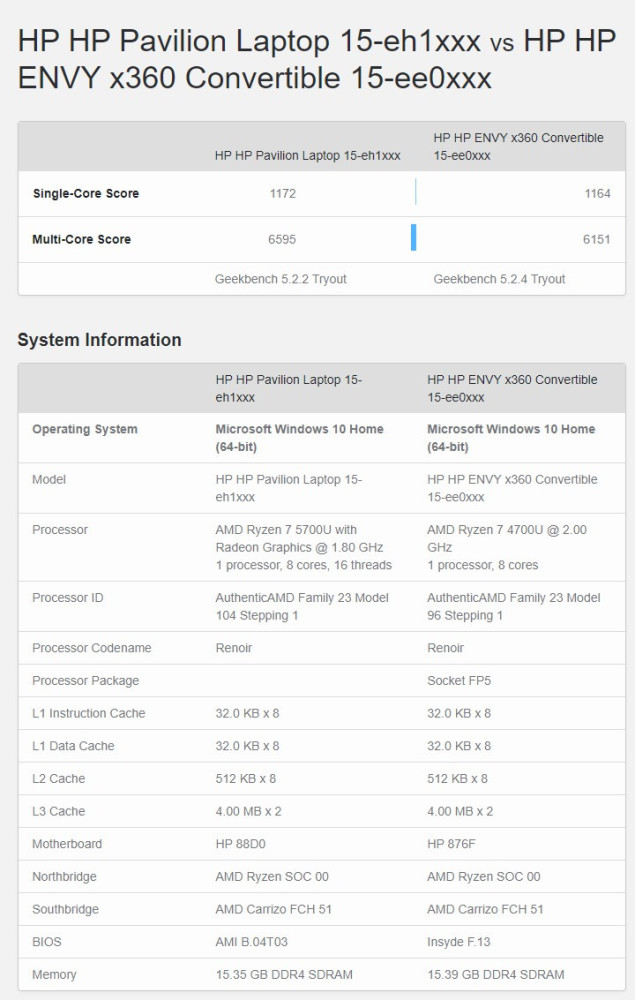Click the thin Single-Core comparison bar
Image resolution: width=635 pixels, height=1000 pixels.
415,193
